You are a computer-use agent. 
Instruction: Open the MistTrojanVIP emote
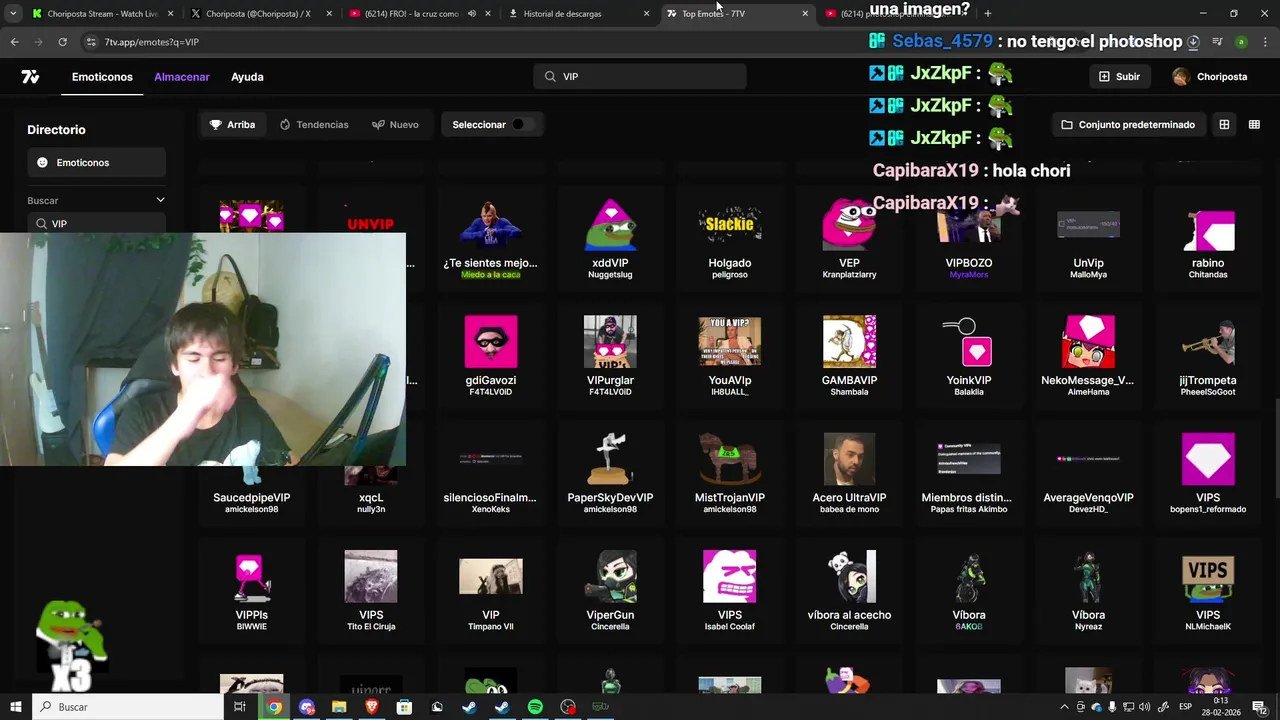[730, 474]
